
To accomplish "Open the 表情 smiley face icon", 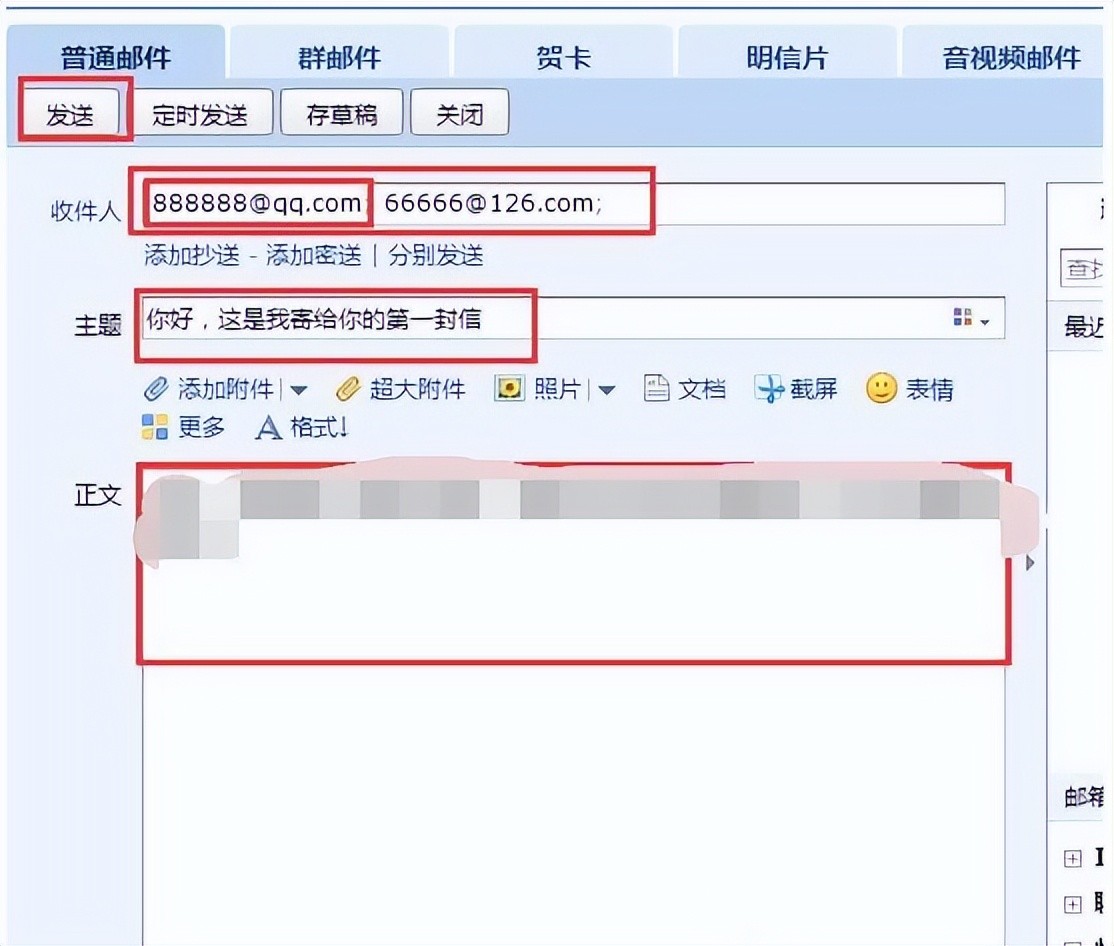I will tap(881, 388).
